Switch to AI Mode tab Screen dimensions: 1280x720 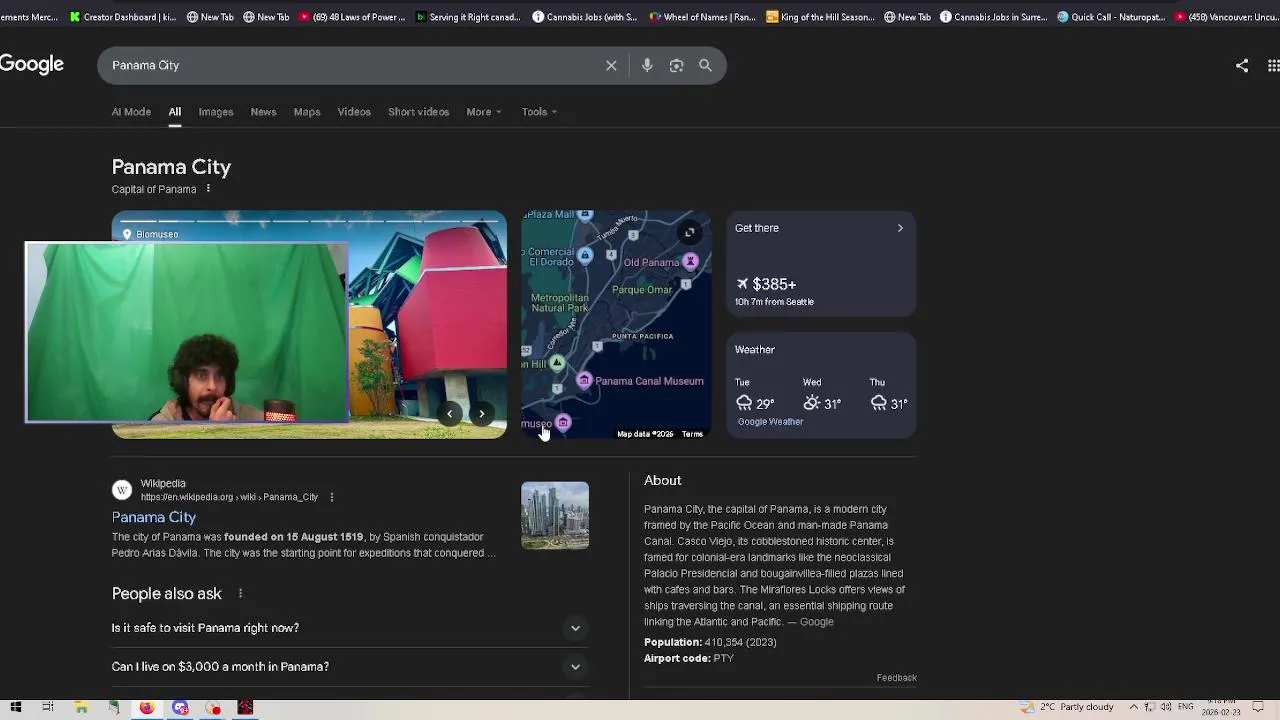pyautogui.click(x=131, y=112)
